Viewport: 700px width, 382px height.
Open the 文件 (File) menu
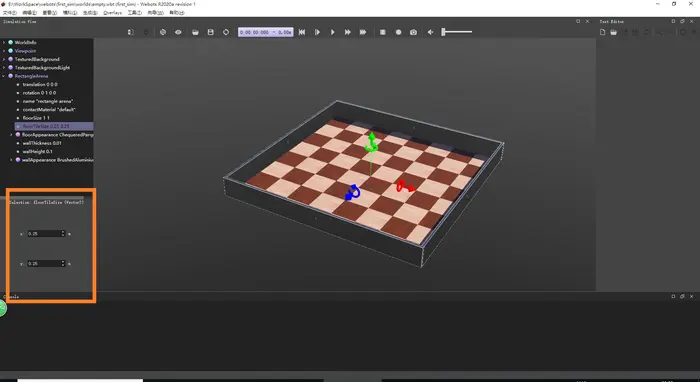10,13
